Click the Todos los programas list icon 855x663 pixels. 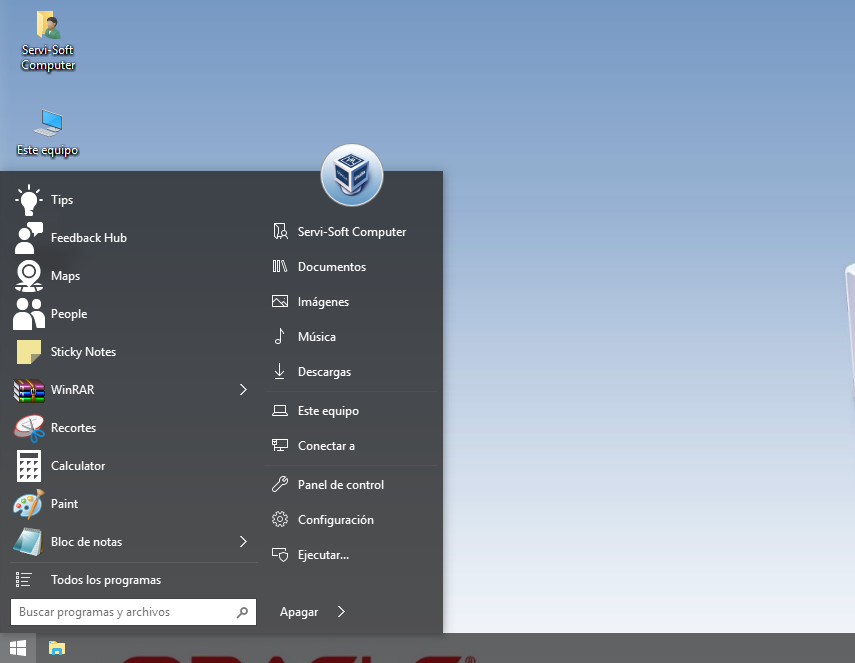(23, 580)
